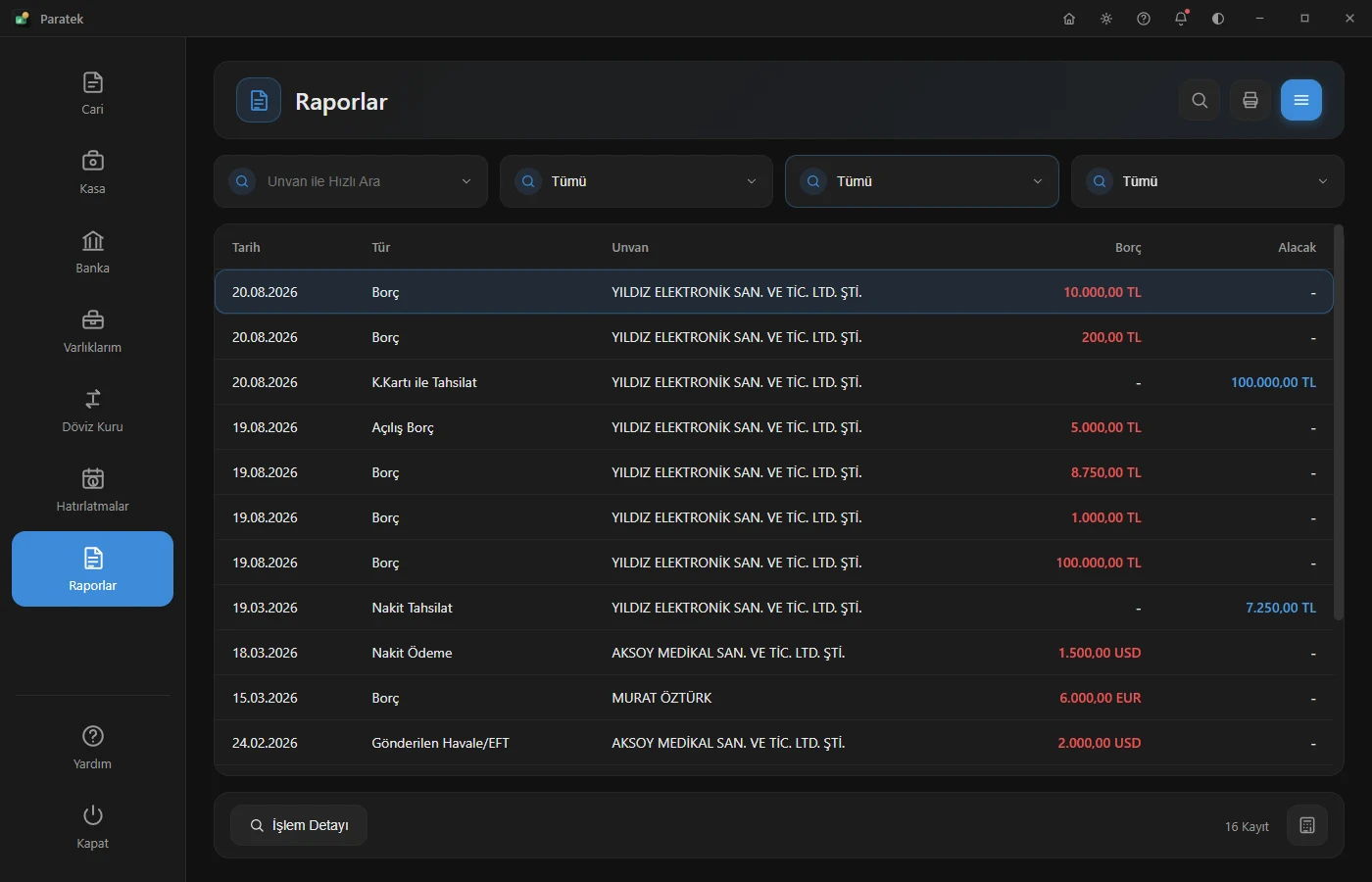Click the 7.250,00 TL receivable amount
The image size is (1372, 882).
point(1281,608)
